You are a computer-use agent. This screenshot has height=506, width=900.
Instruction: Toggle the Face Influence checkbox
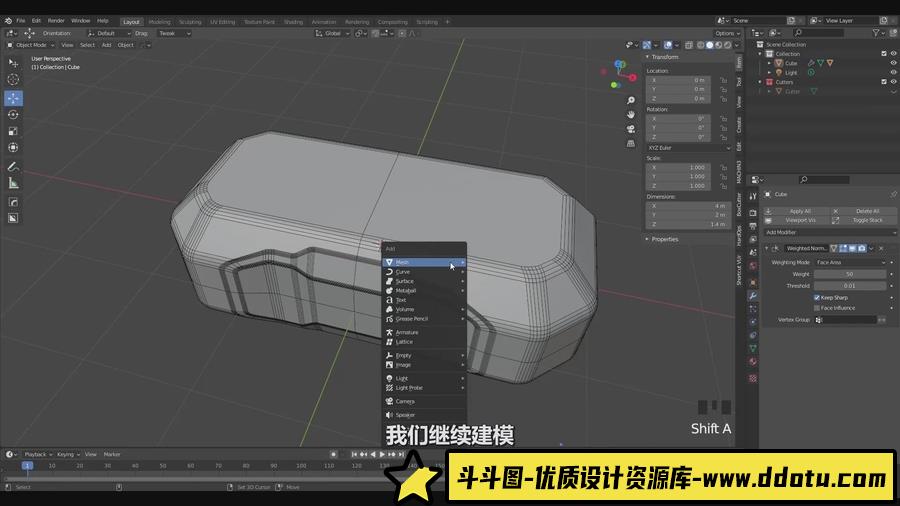tap(817, 308)
